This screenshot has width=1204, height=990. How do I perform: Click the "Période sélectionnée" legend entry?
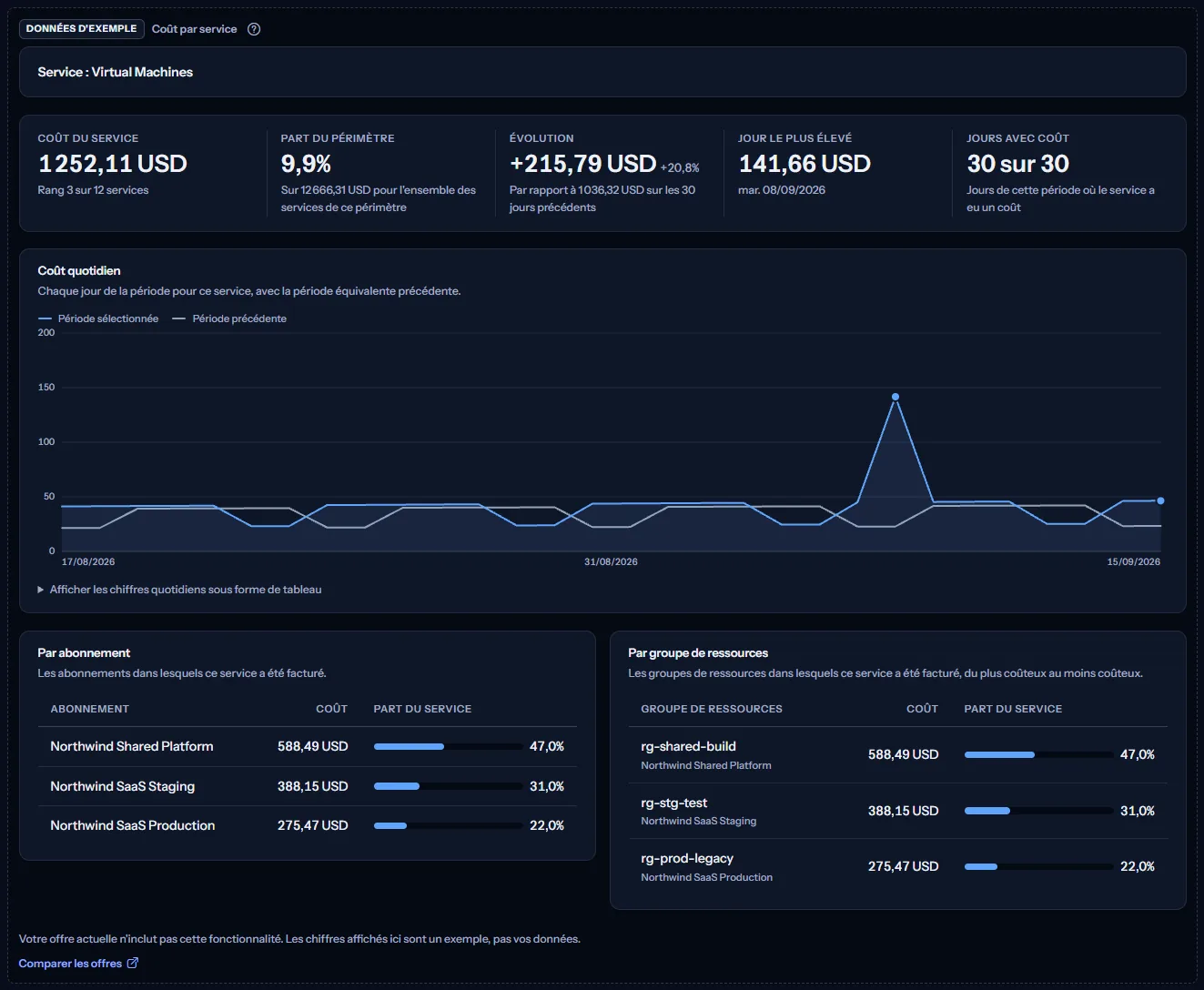(x=98, y=318)
